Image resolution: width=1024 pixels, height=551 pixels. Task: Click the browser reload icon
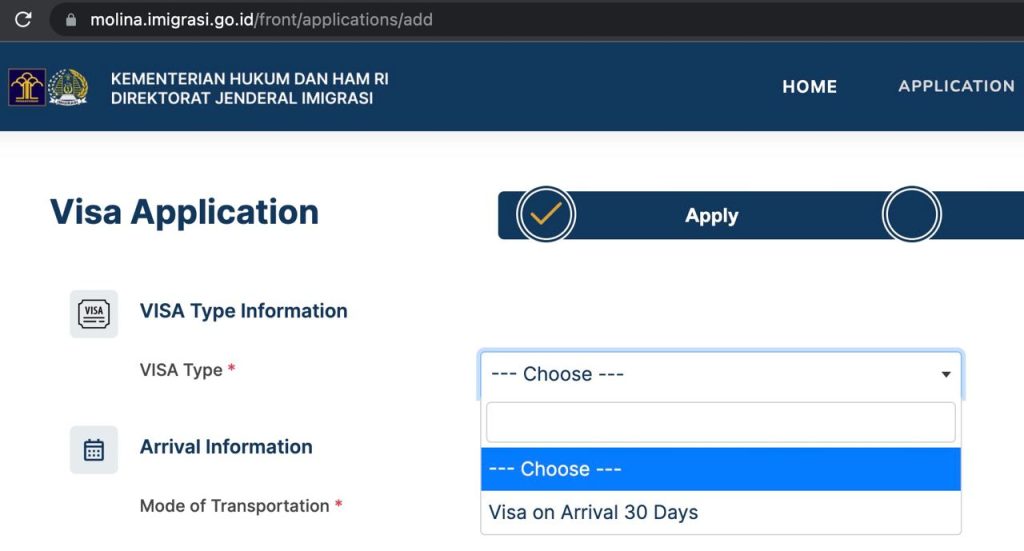[23, 19]
